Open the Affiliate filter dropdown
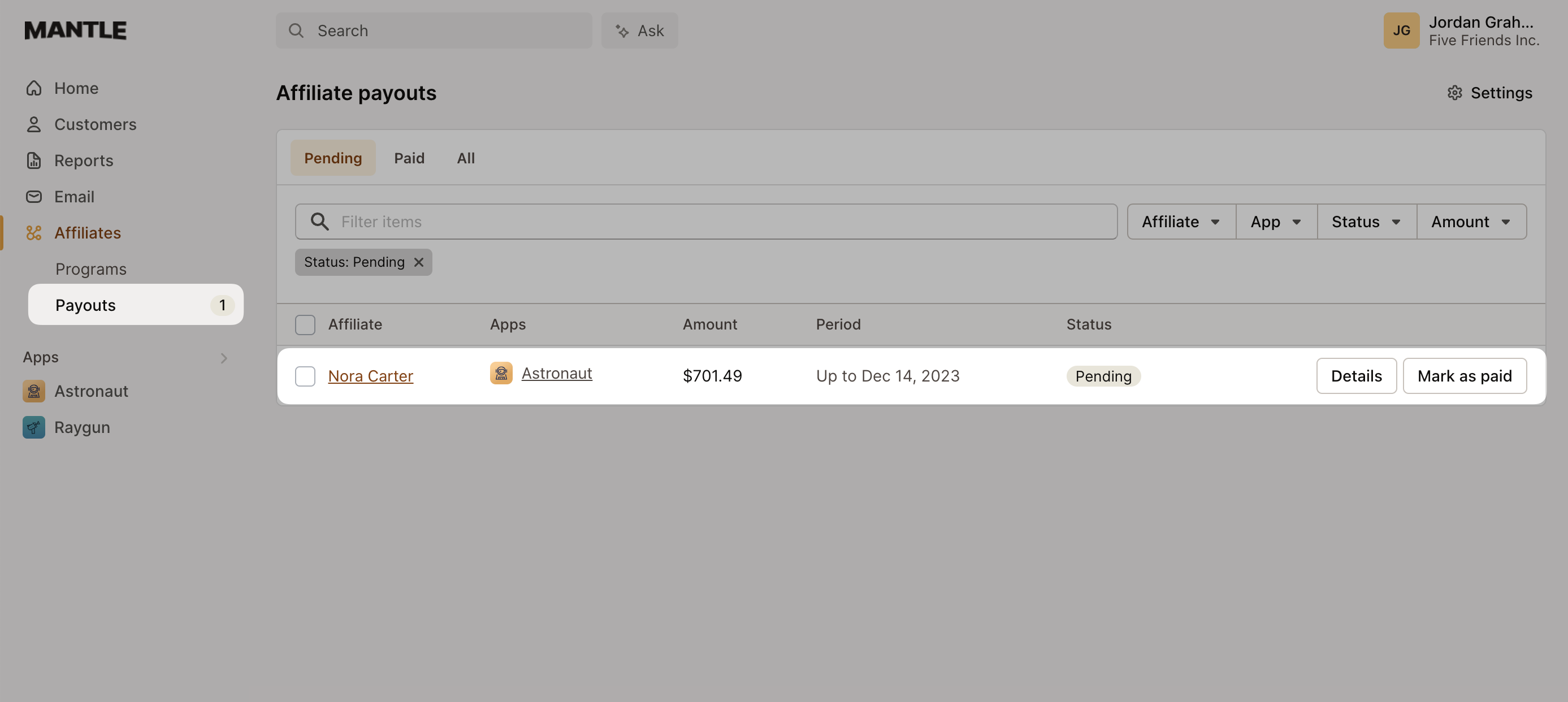Viewport: 1568px width, 702px height. coord(1180,221)
